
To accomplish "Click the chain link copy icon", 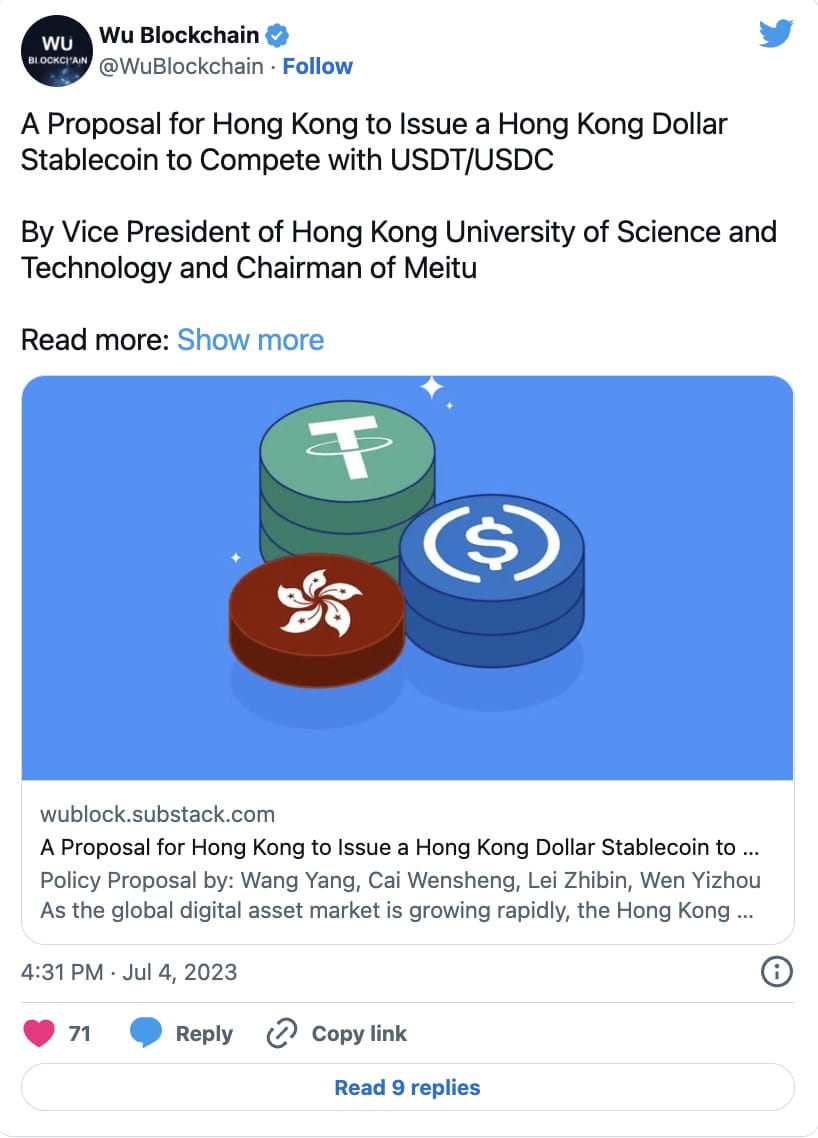I will click(282, 1033).
